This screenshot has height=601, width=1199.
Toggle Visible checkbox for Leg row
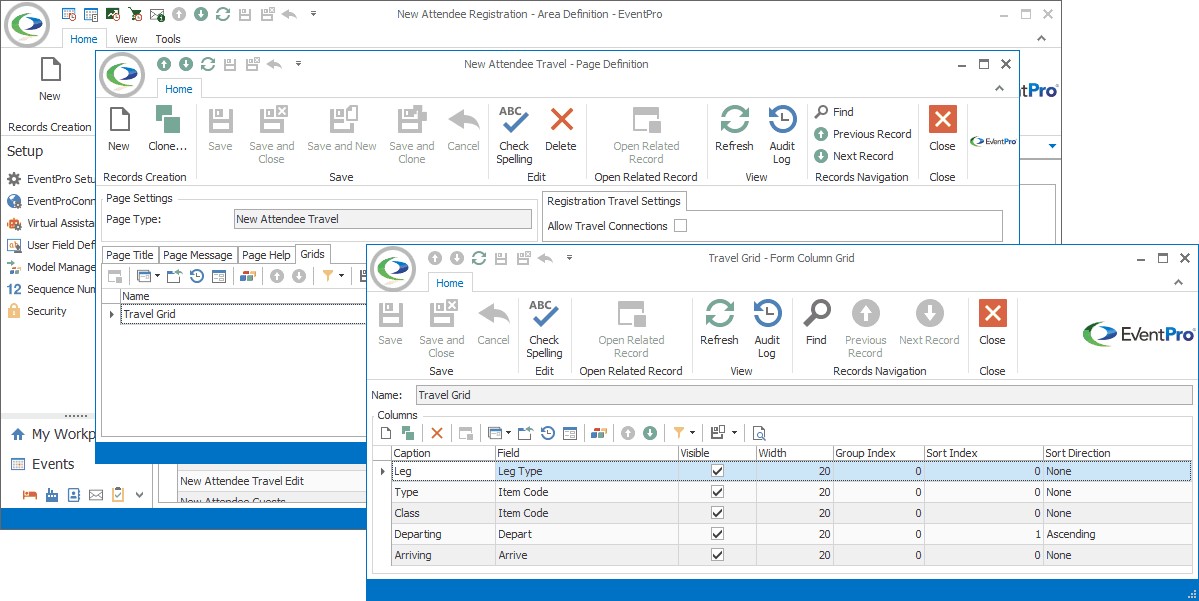717,471
